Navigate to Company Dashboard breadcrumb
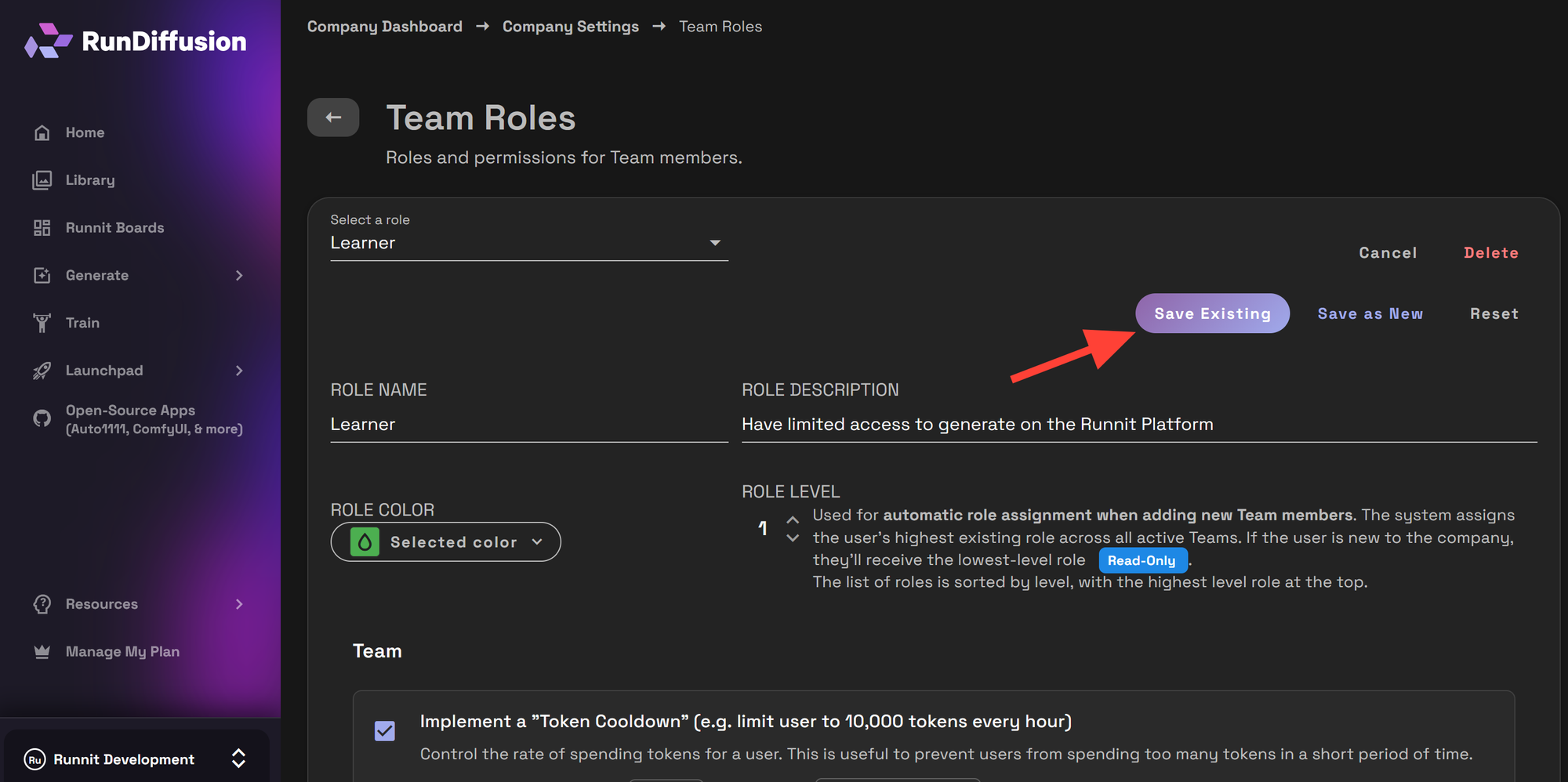Viewport: 1568px width, 782px height. pyautogui.click(x=384, y=27)
